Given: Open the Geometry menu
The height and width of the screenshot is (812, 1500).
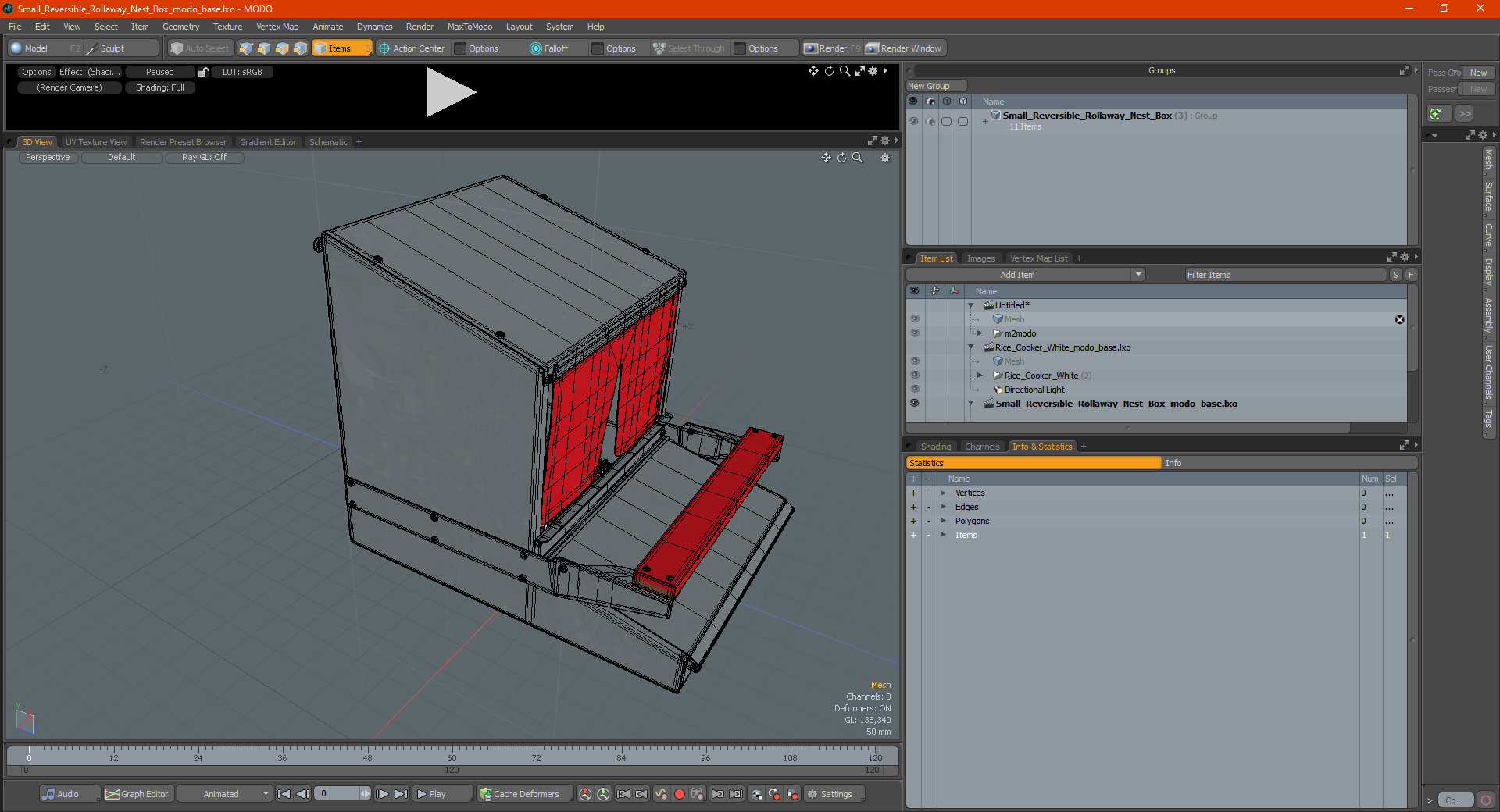Looking at the screenshot, I should (x=180, y=27).
